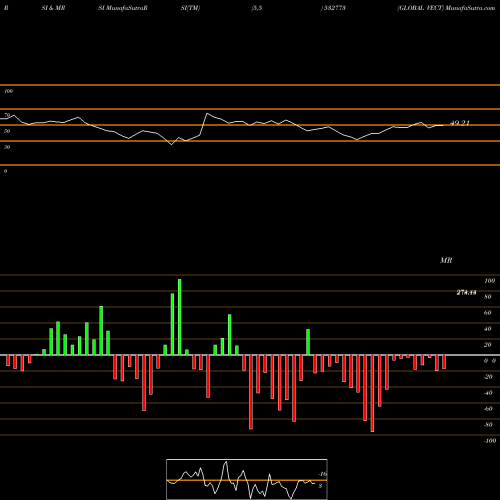Click the '0 0' label on MR scale
Screen dimensions: 500x500
[490, 361]
